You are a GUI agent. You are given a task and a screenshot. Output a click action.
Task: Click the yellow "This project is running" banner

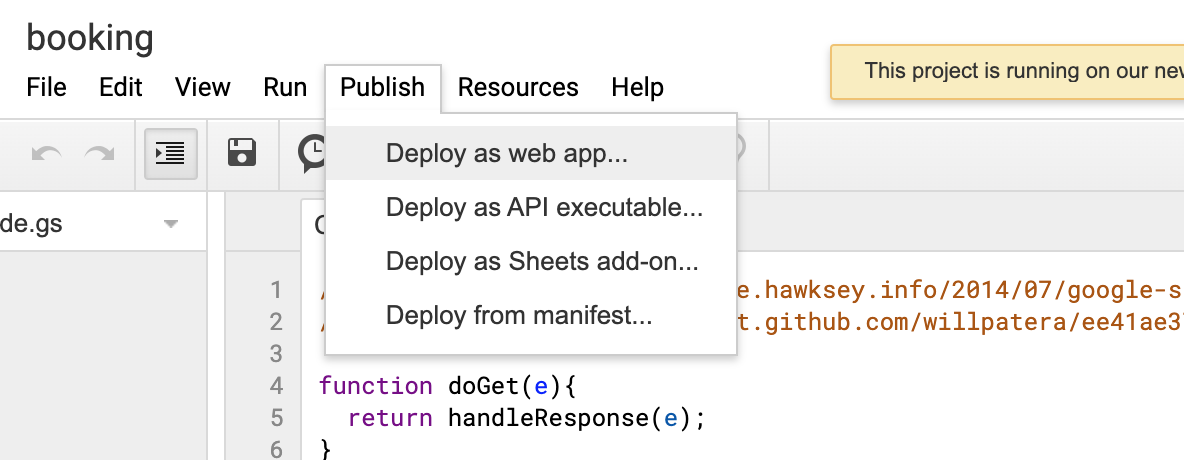[x=1010, y=71]
